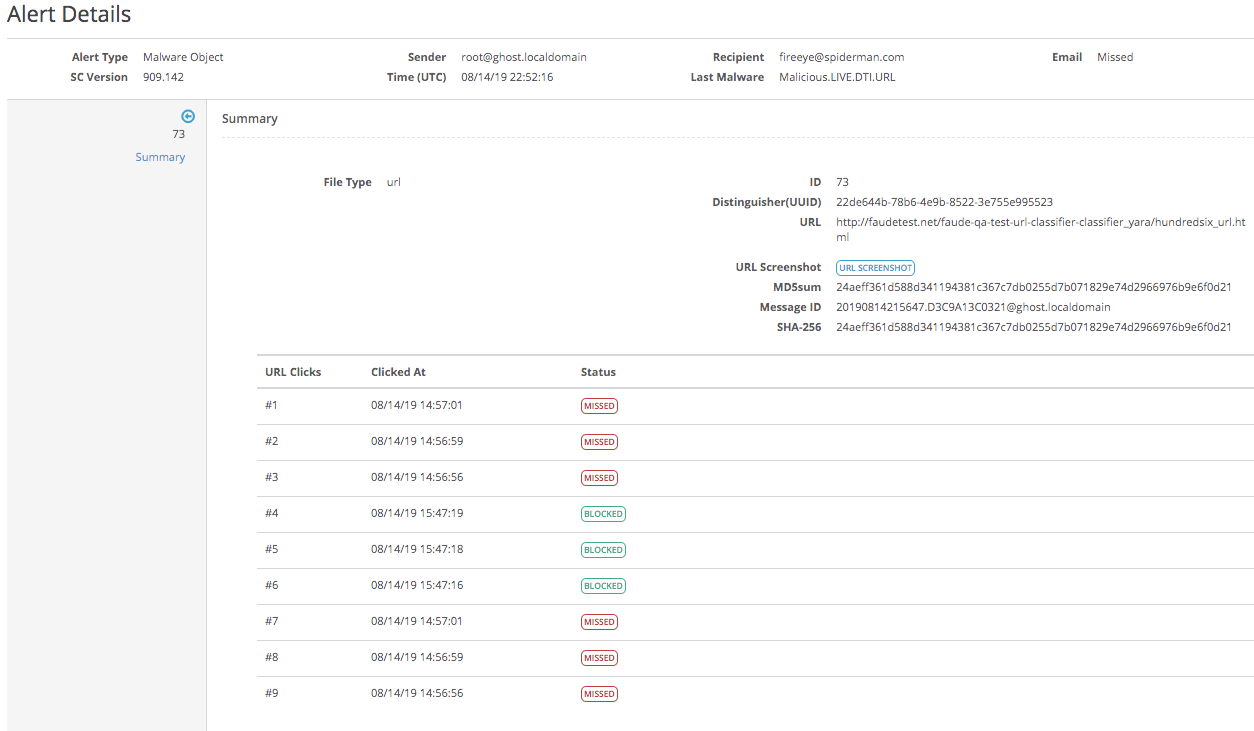Screen dimensions: 1254x731
Task: Select the Distinguisher UUID value
Action: tap(944, 202)
